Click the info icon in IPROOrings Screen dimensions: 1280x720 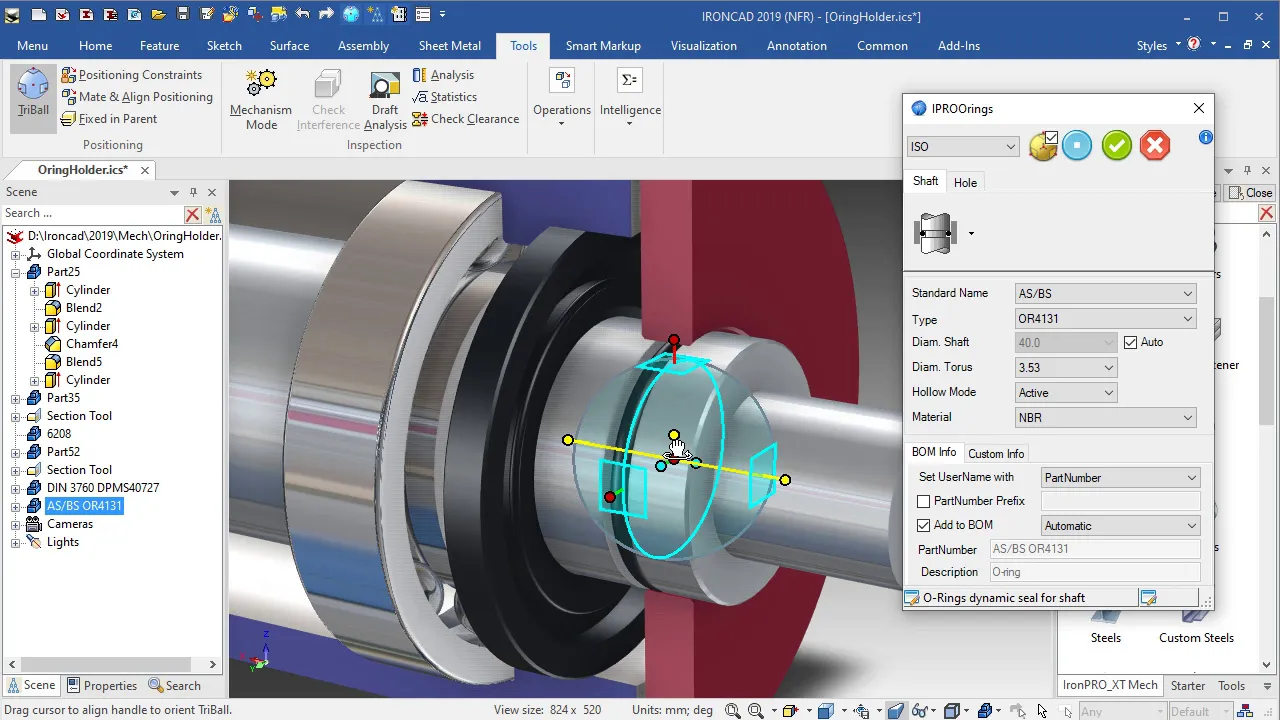tap(1206, 137)
